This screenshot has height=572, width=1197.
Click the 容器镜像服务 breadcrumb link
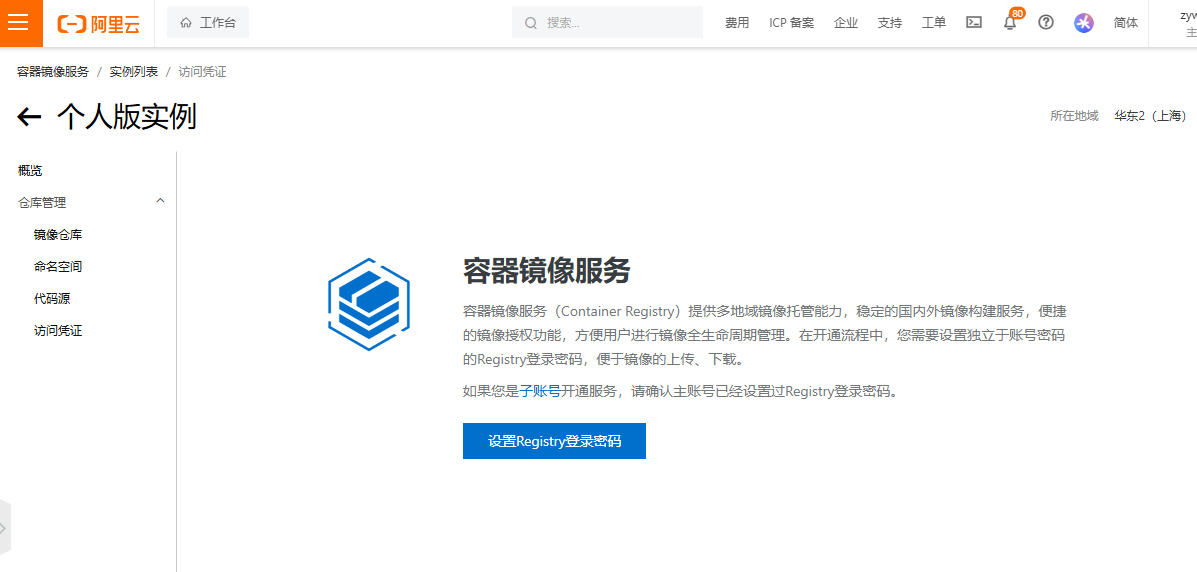point(53,72)
